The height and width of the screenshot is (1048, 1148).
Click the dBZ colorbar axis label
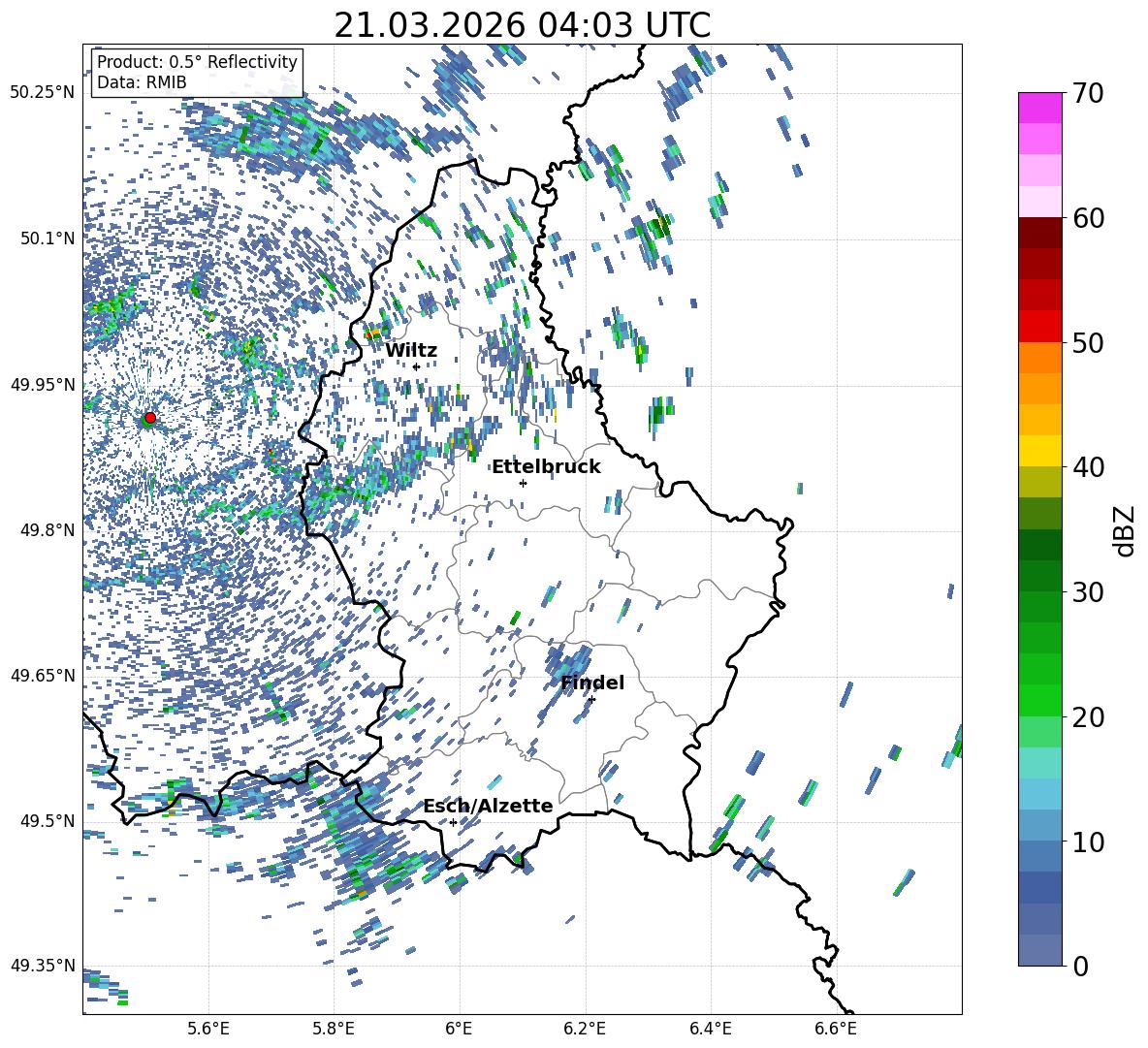tap(1125, 531)
